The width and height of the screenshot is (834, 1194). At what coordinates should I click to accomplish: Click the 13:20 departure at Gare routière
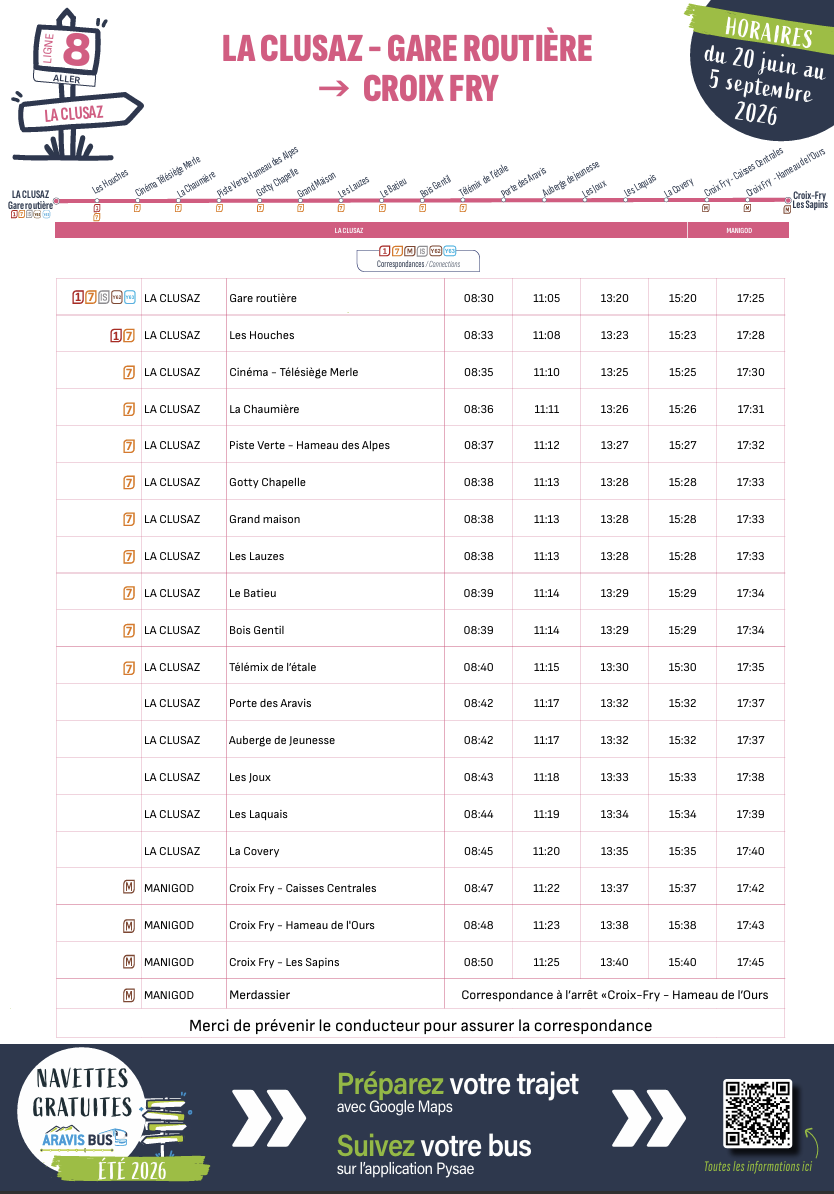[614, 298]
